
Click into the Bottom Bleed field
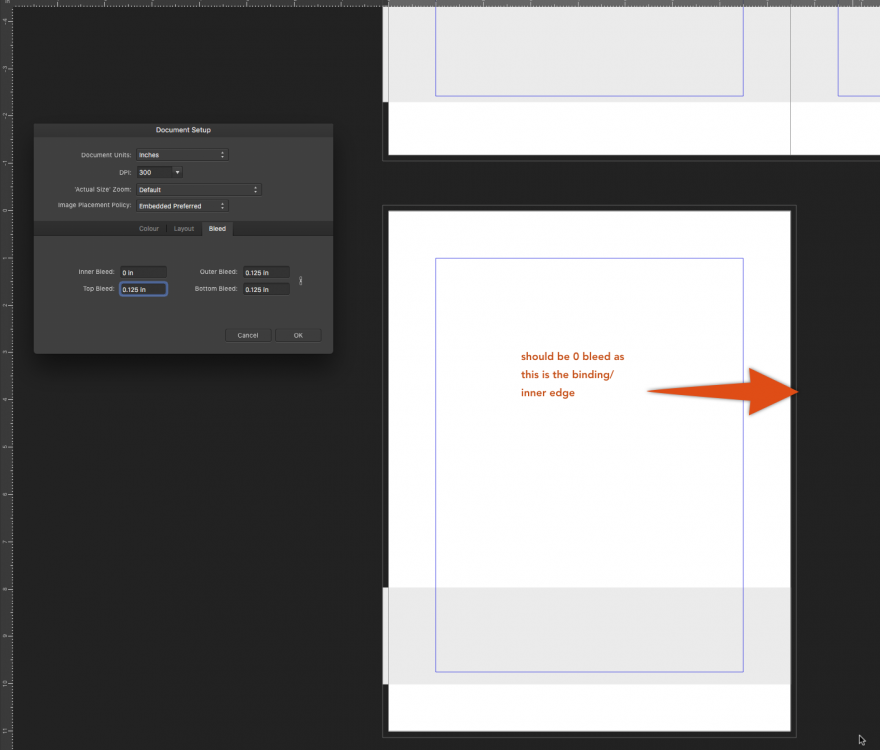tap(266, 289)
